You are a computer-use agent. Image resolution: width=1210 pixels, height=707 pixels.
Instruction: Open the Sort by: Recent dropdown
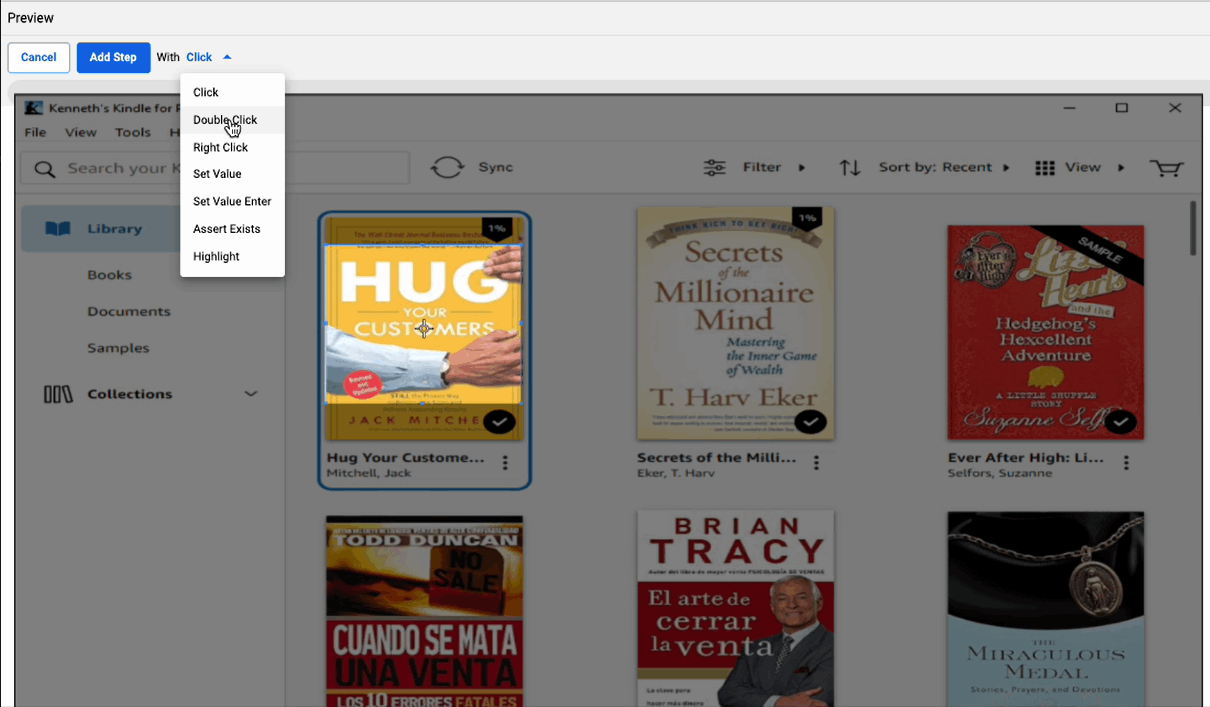coord(943,168)
